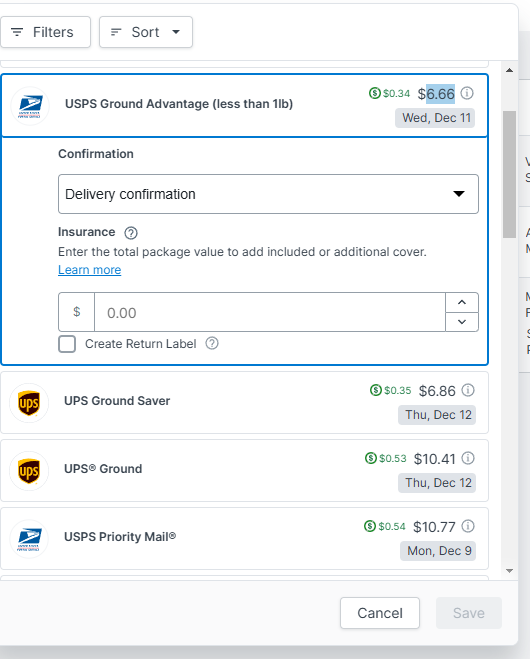This screenshot has height=659, width=530.
Task: Click the Insurance help question icon
Action: [x=131, y=233]
